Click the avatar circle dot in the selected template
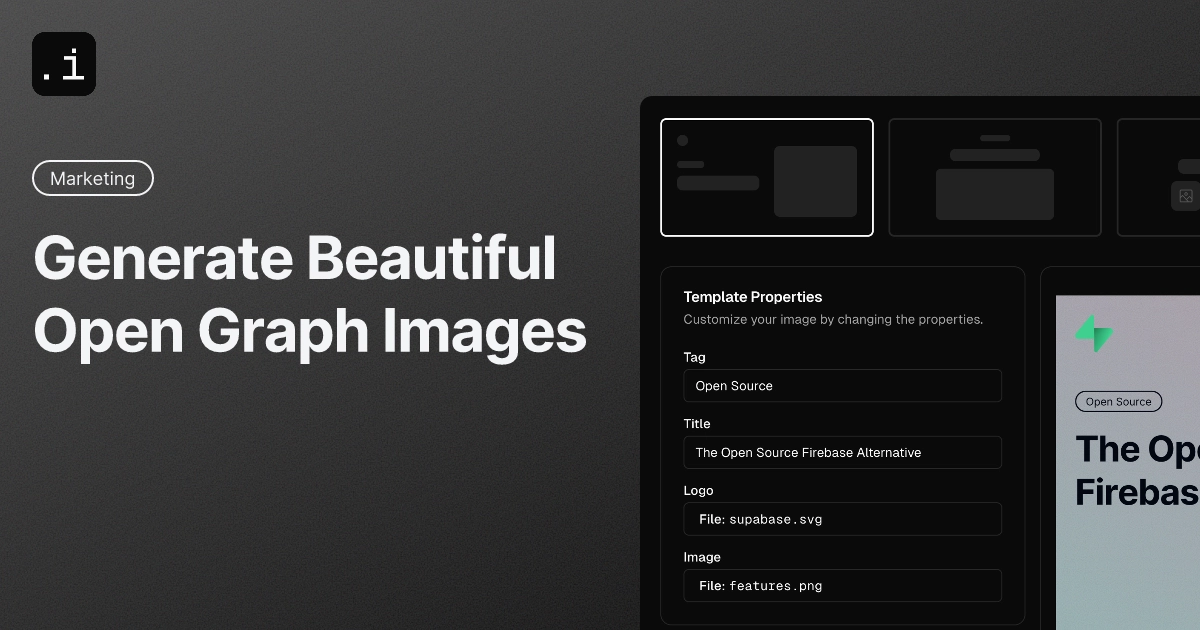 [683, 142]
